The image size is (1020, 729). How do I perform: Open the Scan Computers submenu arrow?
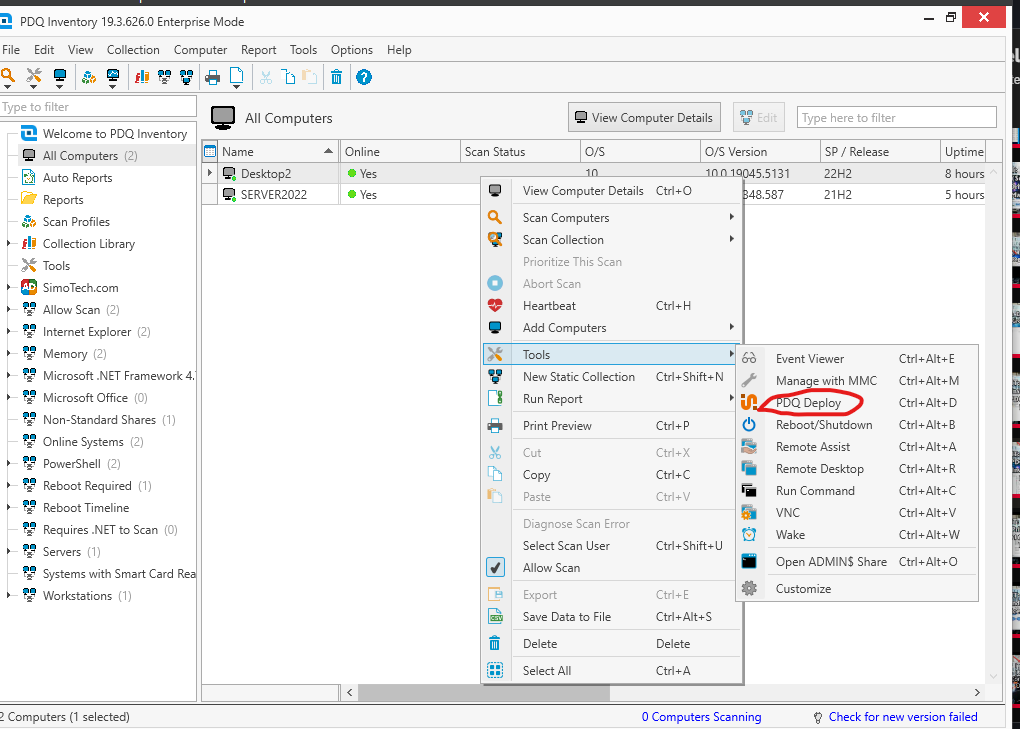(x=732, y=217)
